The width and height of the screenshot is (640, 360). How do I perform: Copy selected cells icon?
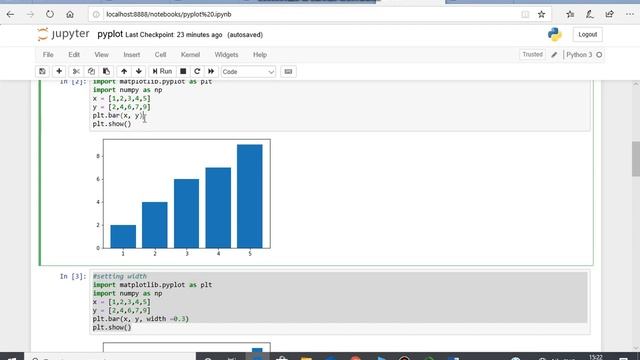91,71
